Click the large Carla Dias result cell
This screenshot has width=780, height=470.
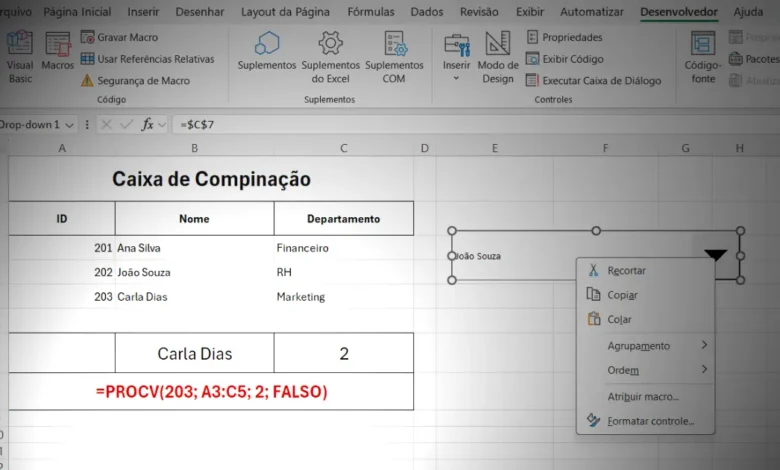click(x=195, y=353)
